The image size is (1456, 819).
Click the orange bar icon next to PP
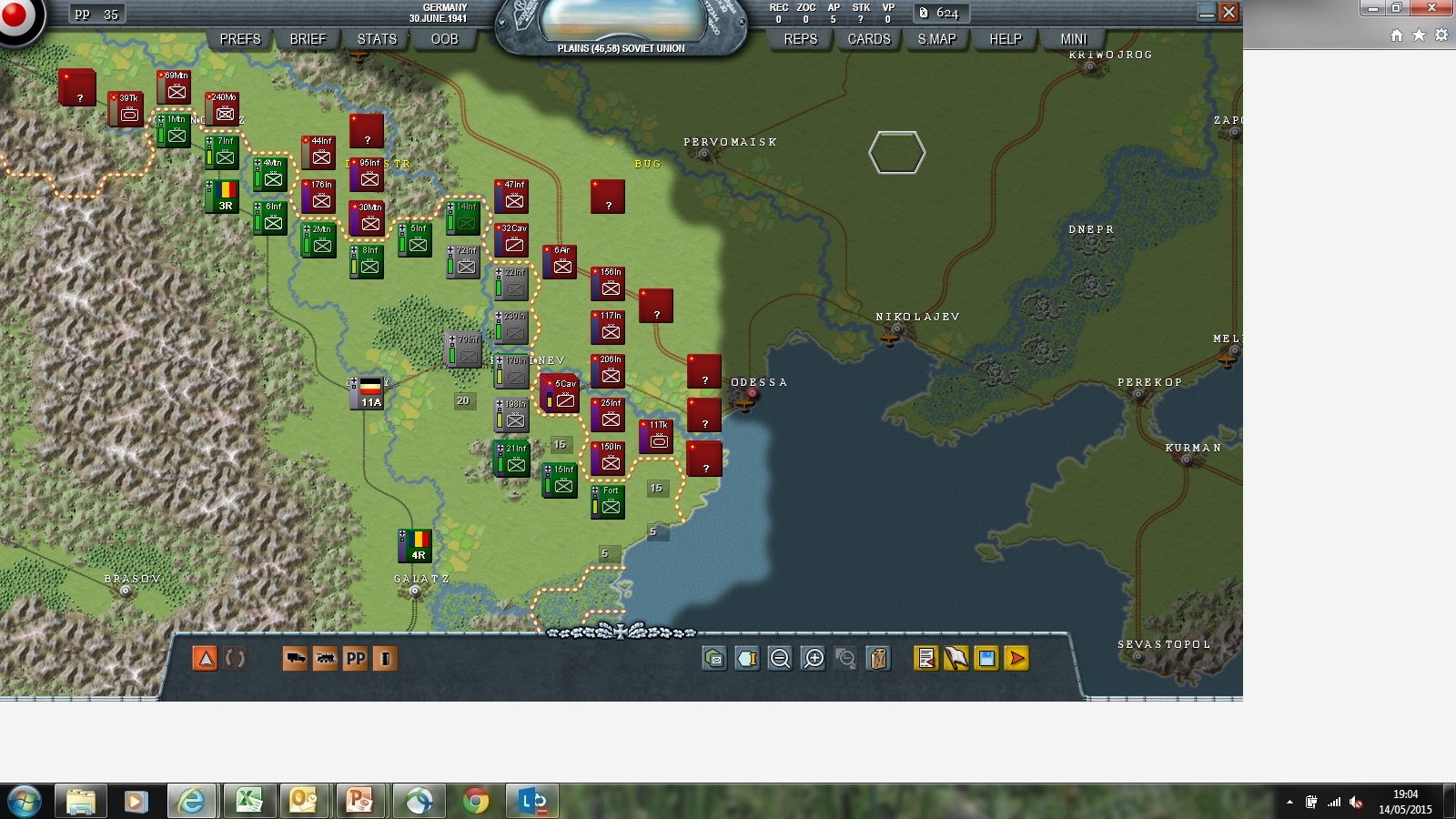(385, 658)
